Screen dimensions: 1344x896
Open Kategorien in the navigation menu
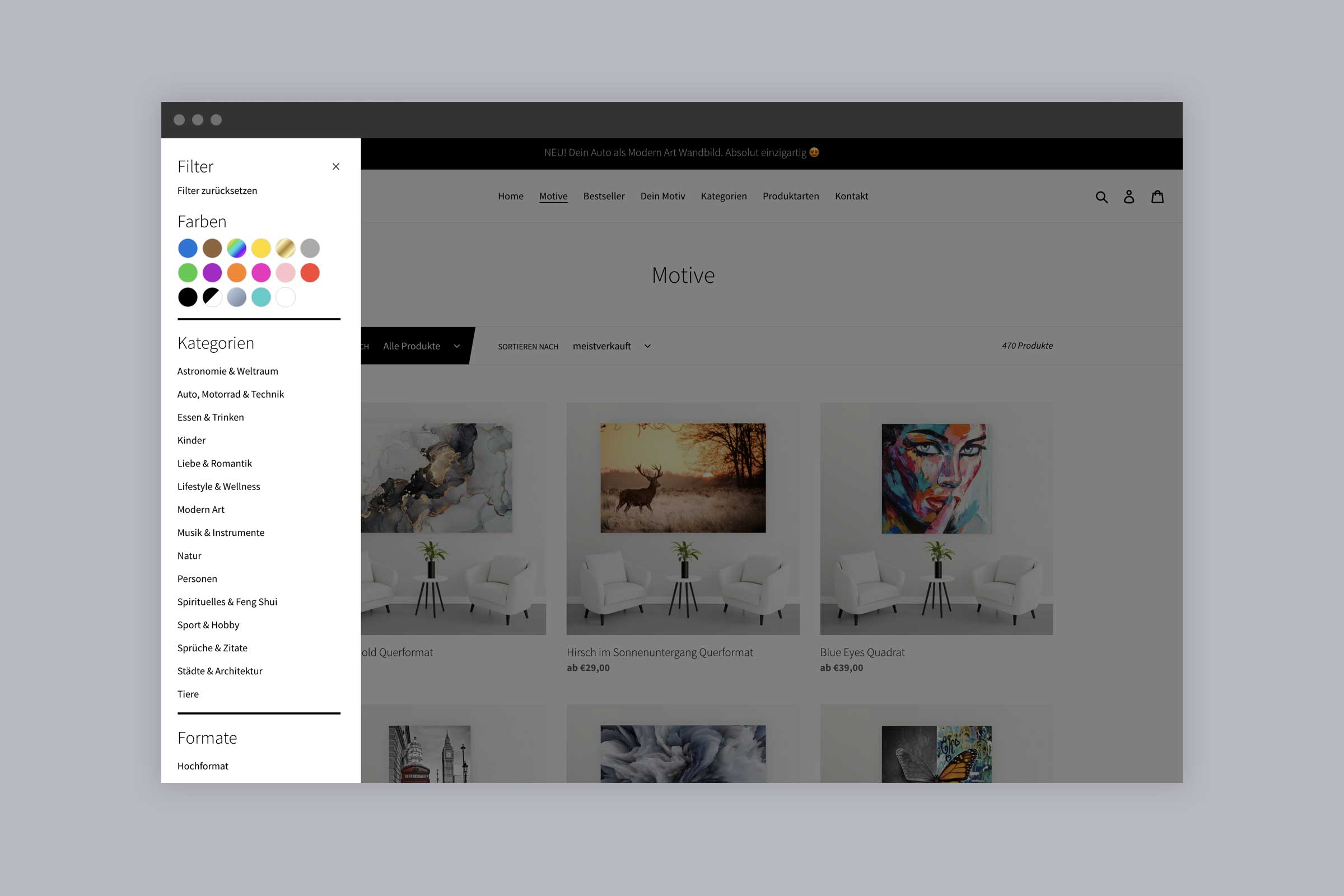tap(724, 196)
